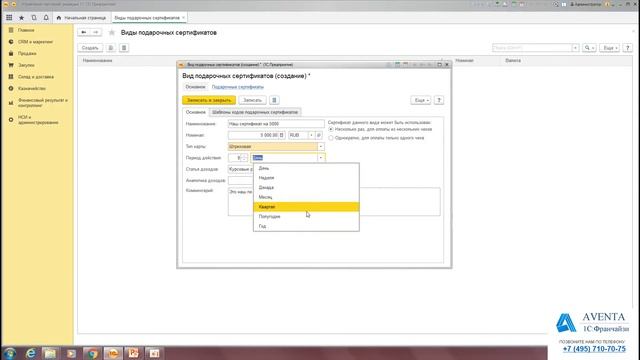Choose Полугодие from period list

306,217
